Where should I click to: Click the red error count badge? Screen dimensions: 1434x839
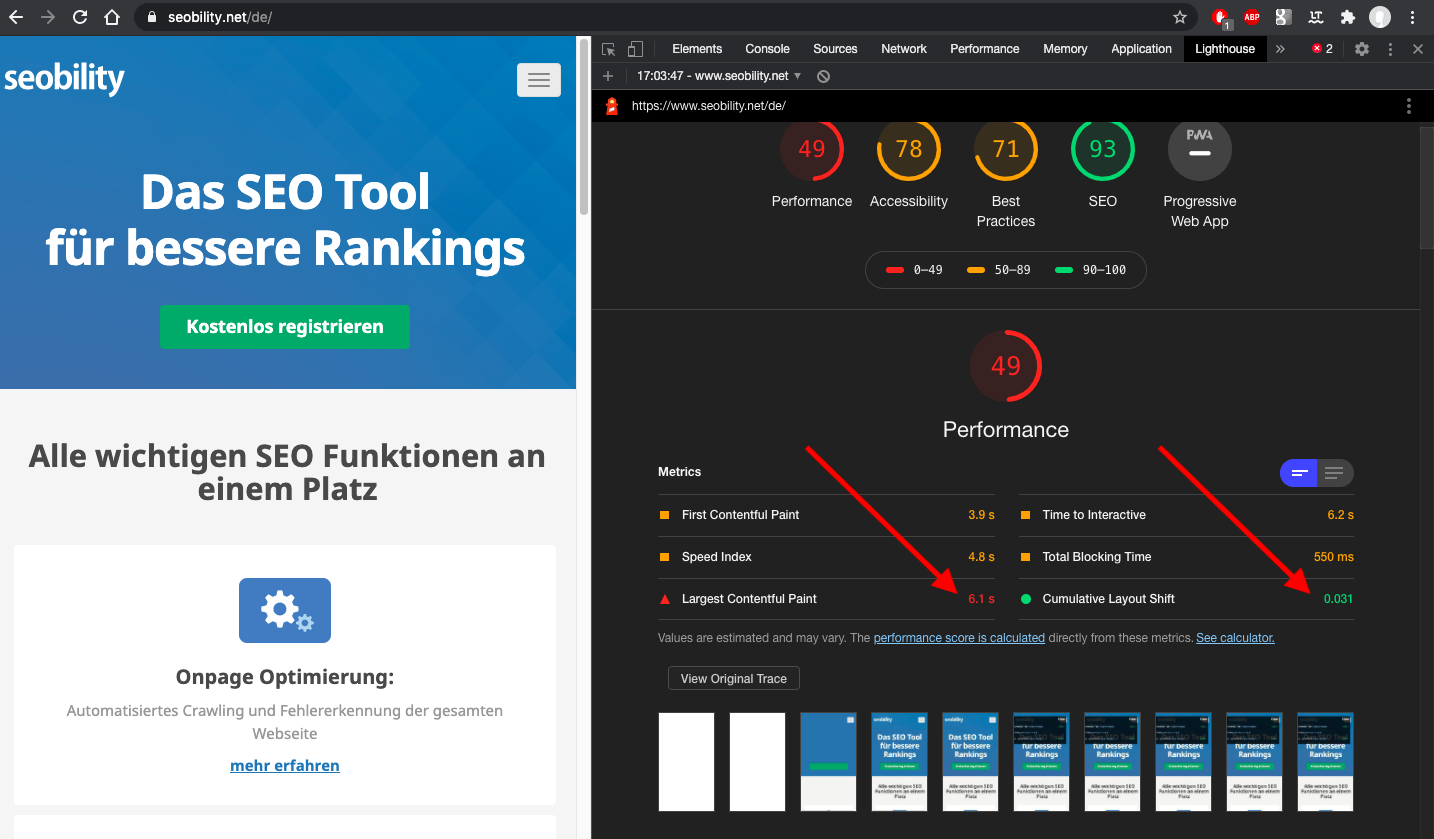[1323, 49]
